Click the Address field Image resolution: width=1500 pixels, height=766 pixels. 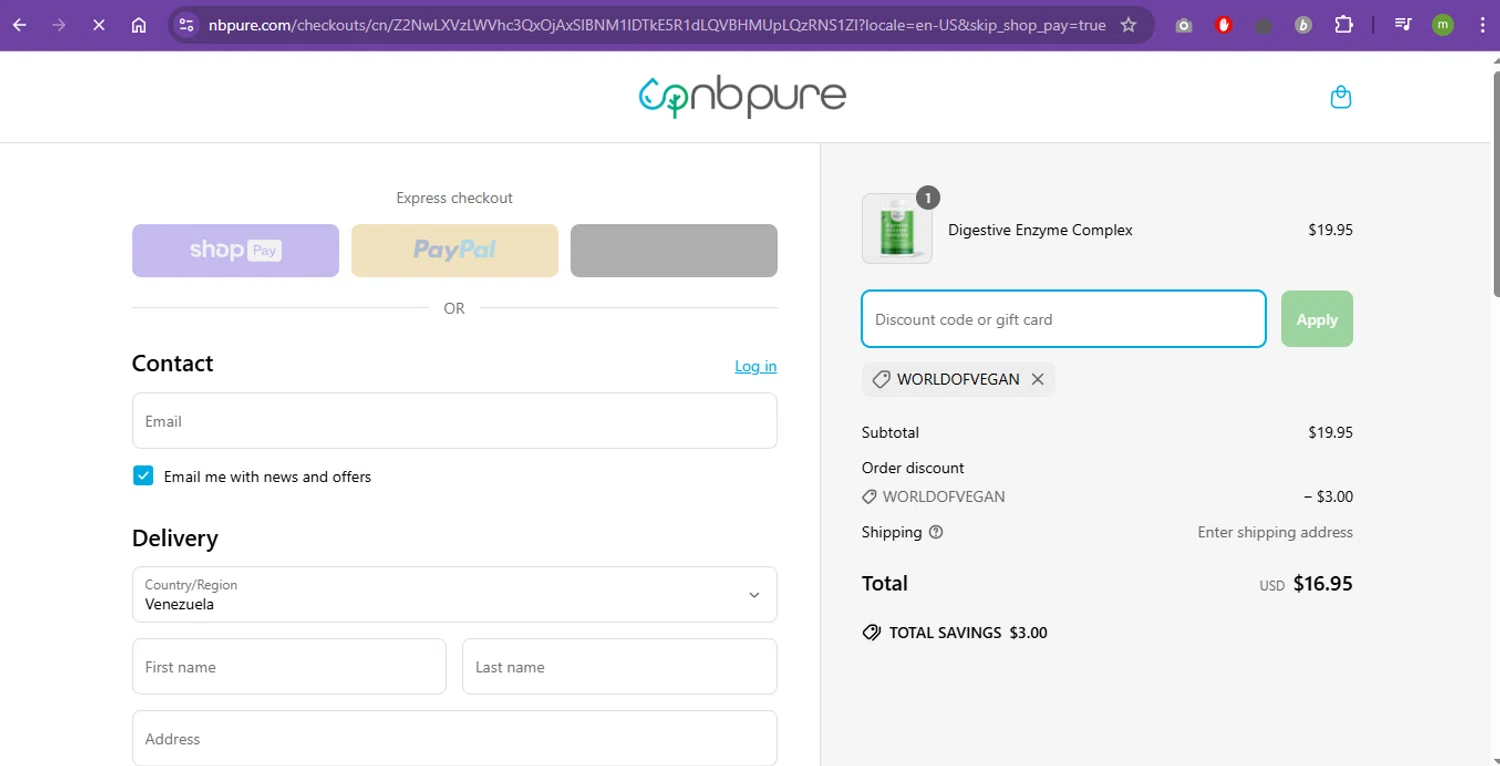(454, 738)
